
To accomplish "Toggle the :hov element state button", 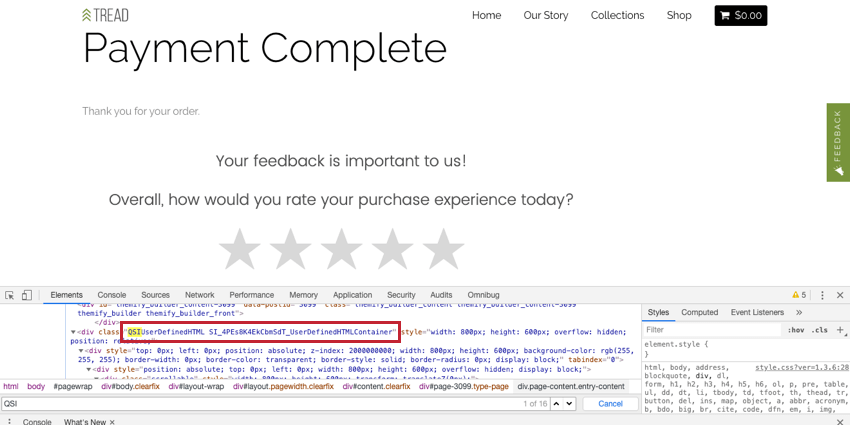I will pyautogui.click(x=796, y=330).
